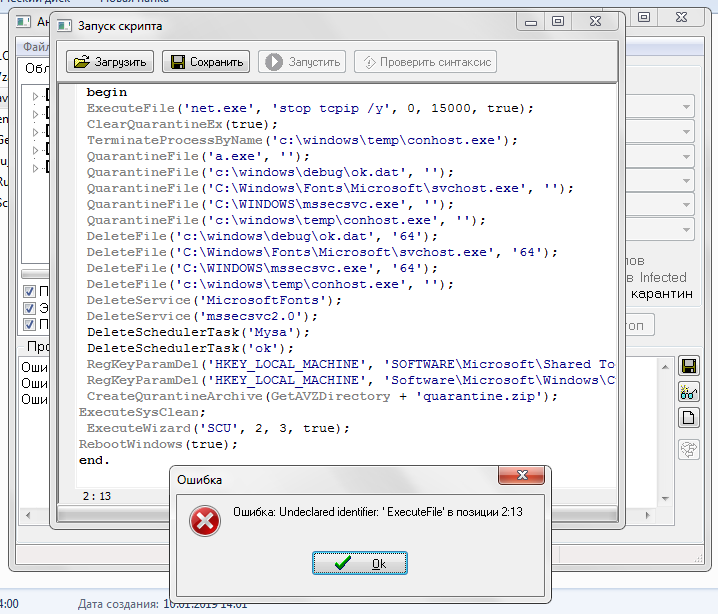Viewport: 718px width, 614px height.
Task: Toggle the second checkbox under the tree
Action: click(30, 307)
